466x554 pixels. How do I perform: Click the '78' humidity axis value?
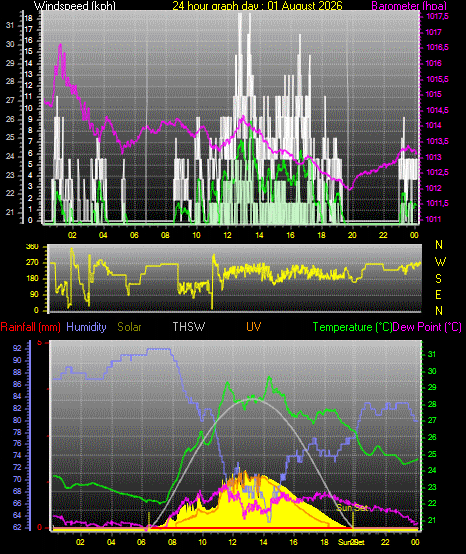[17, 432]
